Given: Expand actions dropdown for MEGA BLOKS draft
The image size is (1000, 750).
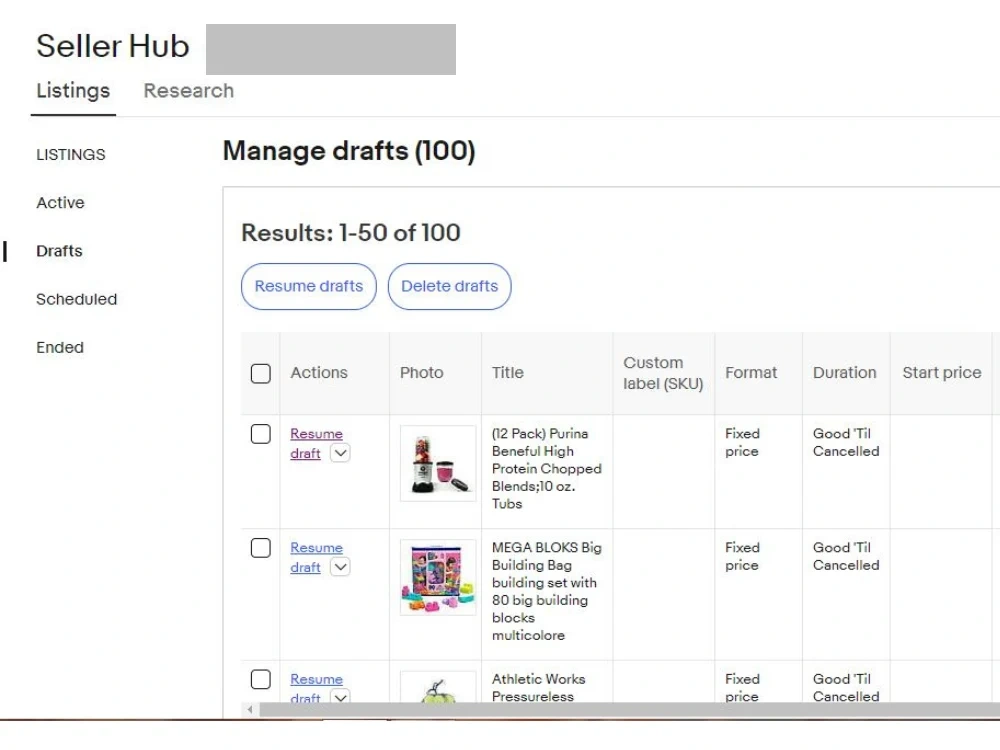Looking at the screenshot, I should (341, 567).
